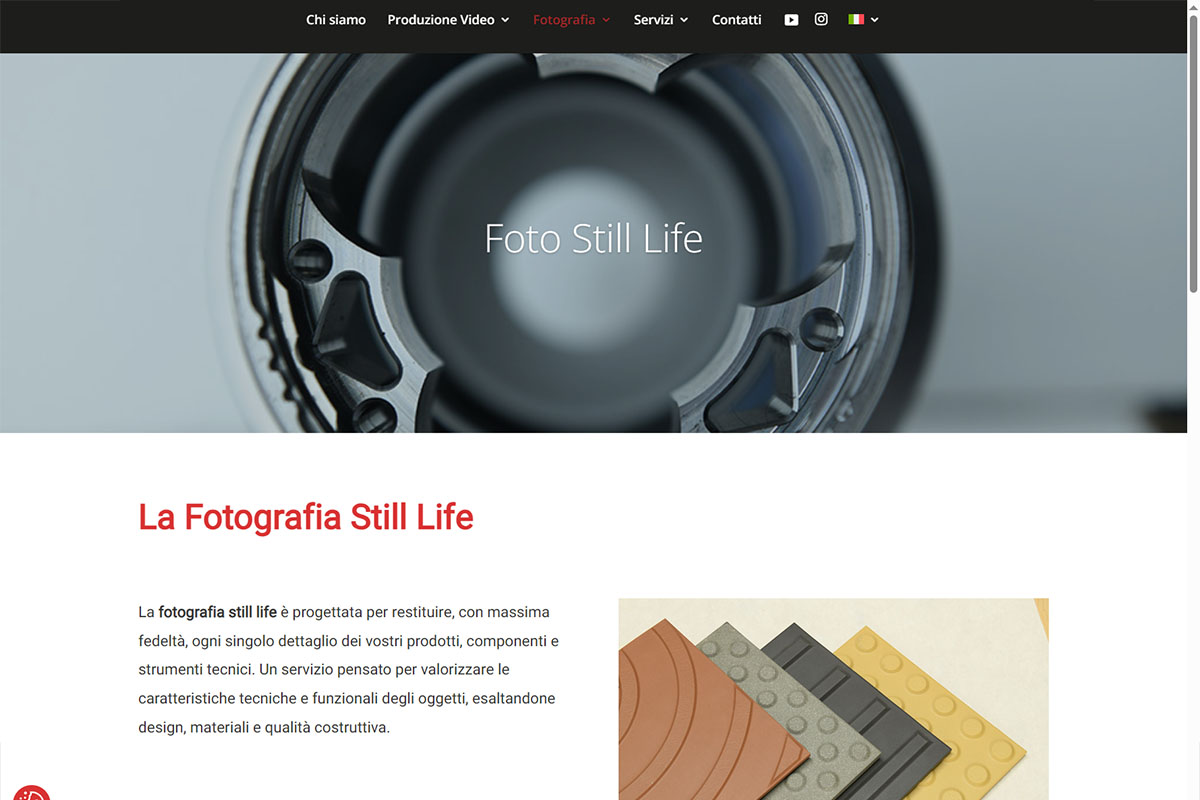Open the Contatti menu item

(x=737, y=19)
